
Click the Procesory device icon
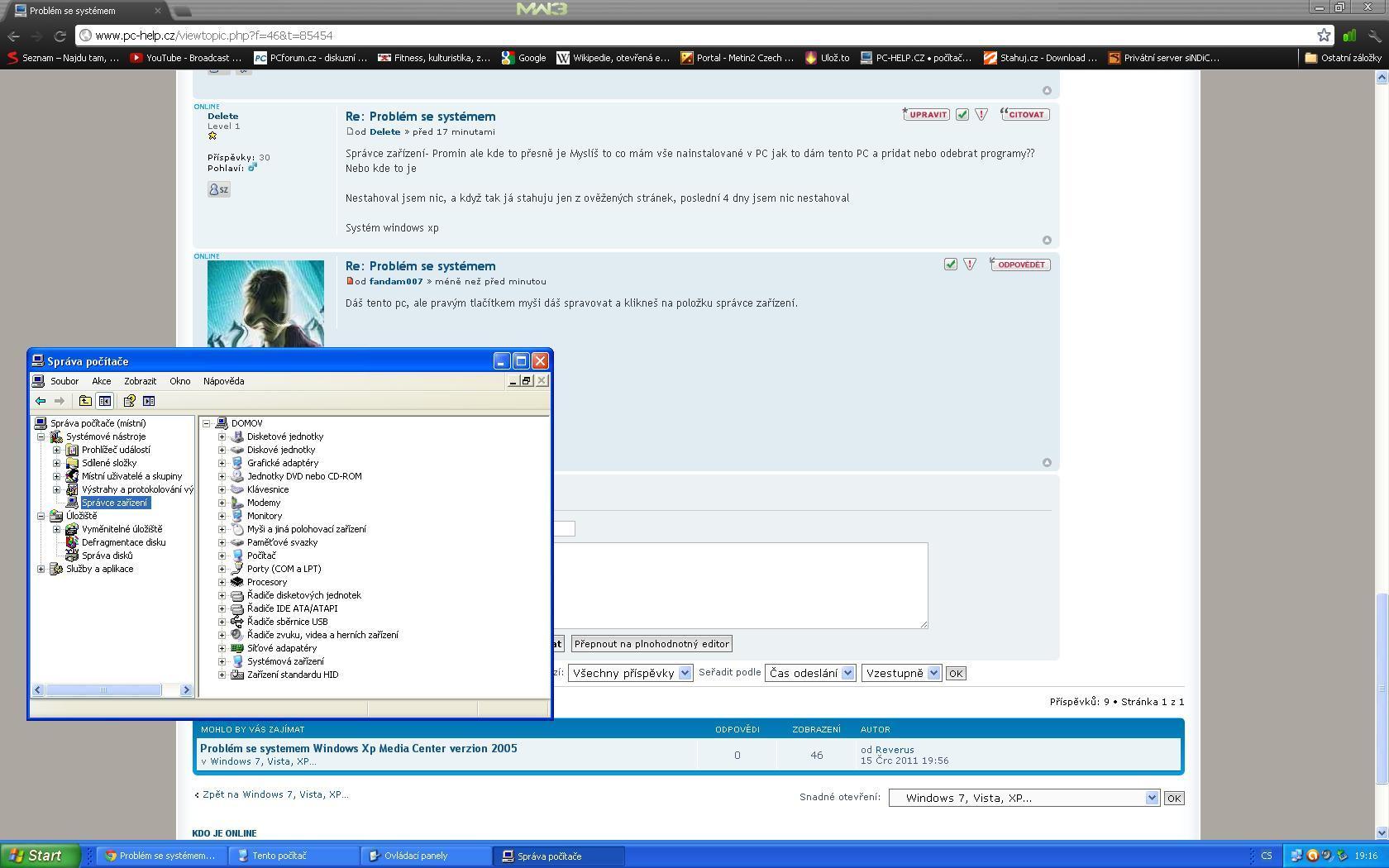coord(237,582)
